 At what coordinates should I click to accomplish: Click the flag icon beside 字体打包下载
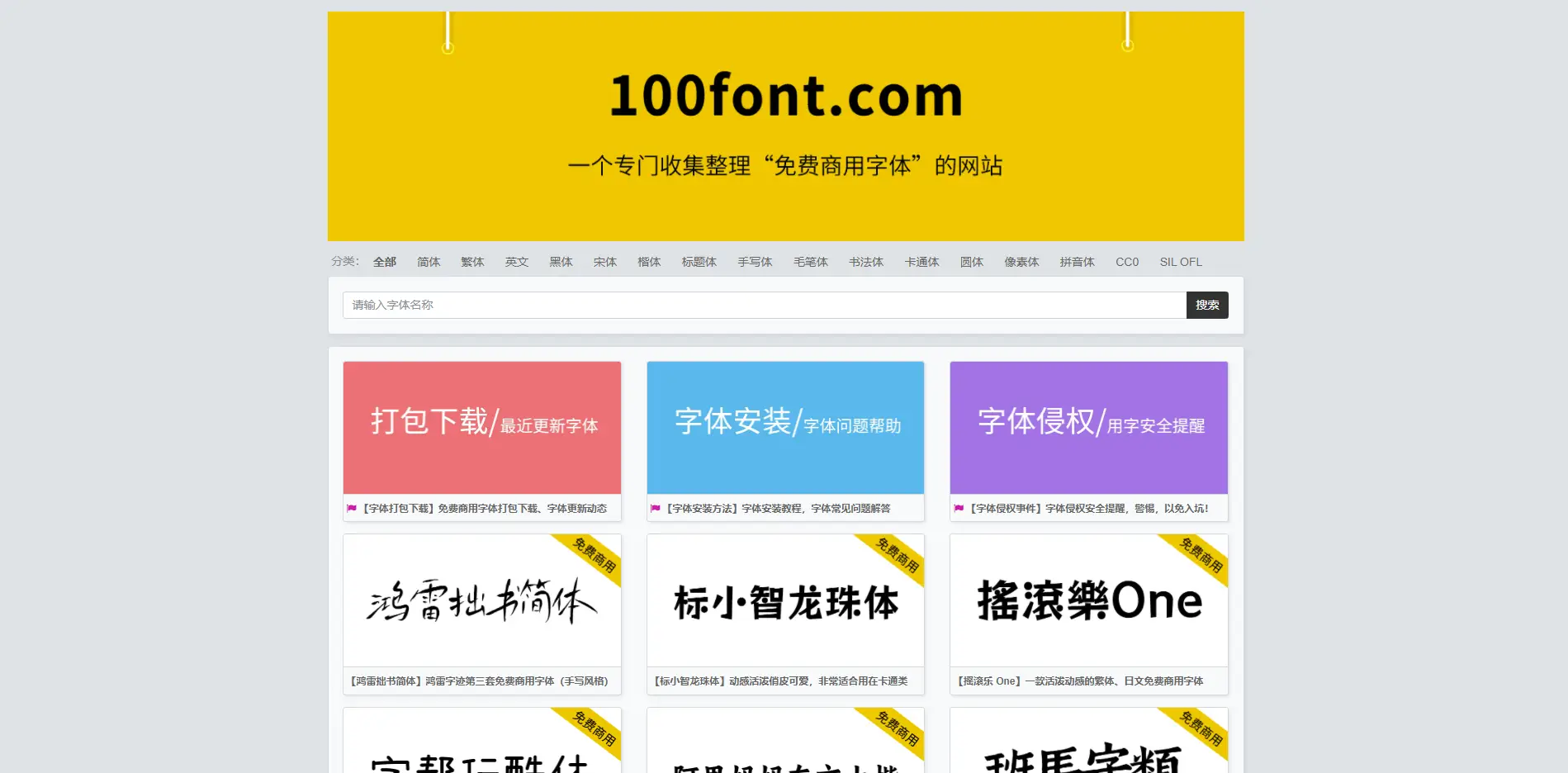tap(352, 509)
